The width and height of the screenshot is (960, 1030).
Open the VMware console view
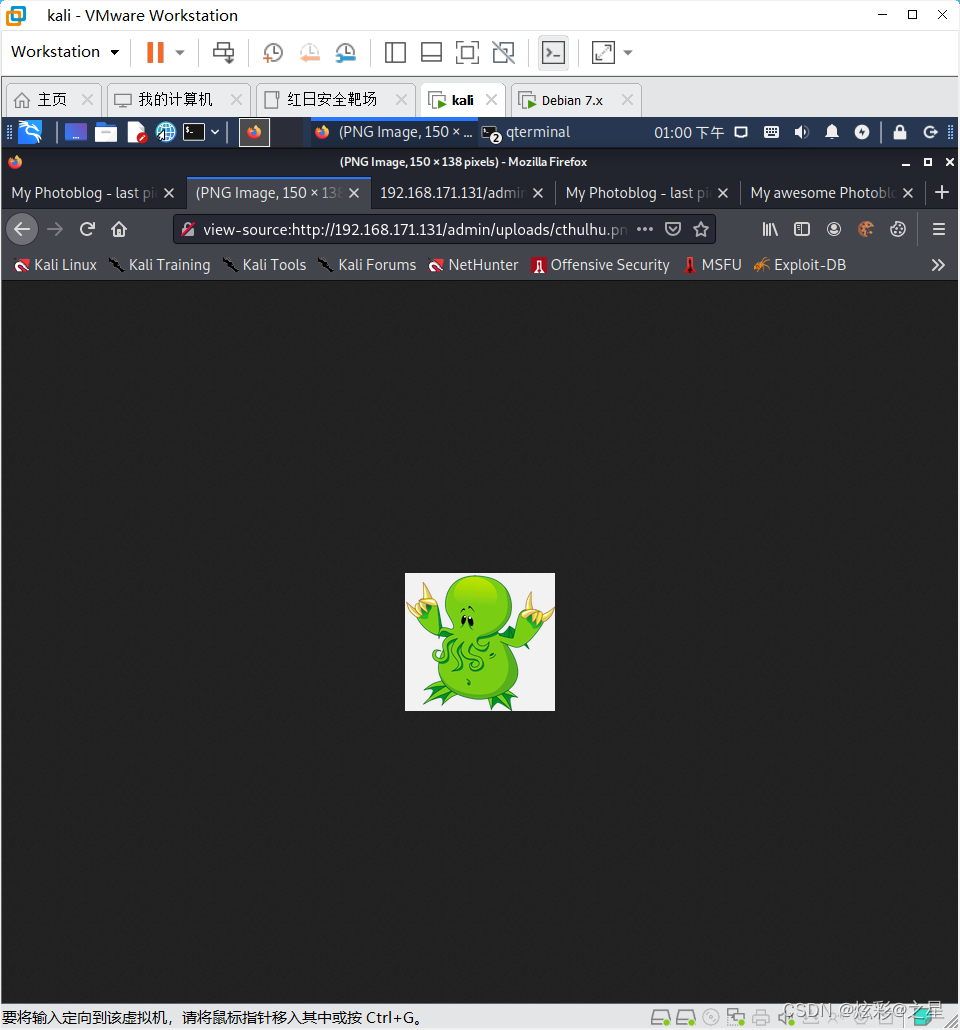(x=553, y=53)
